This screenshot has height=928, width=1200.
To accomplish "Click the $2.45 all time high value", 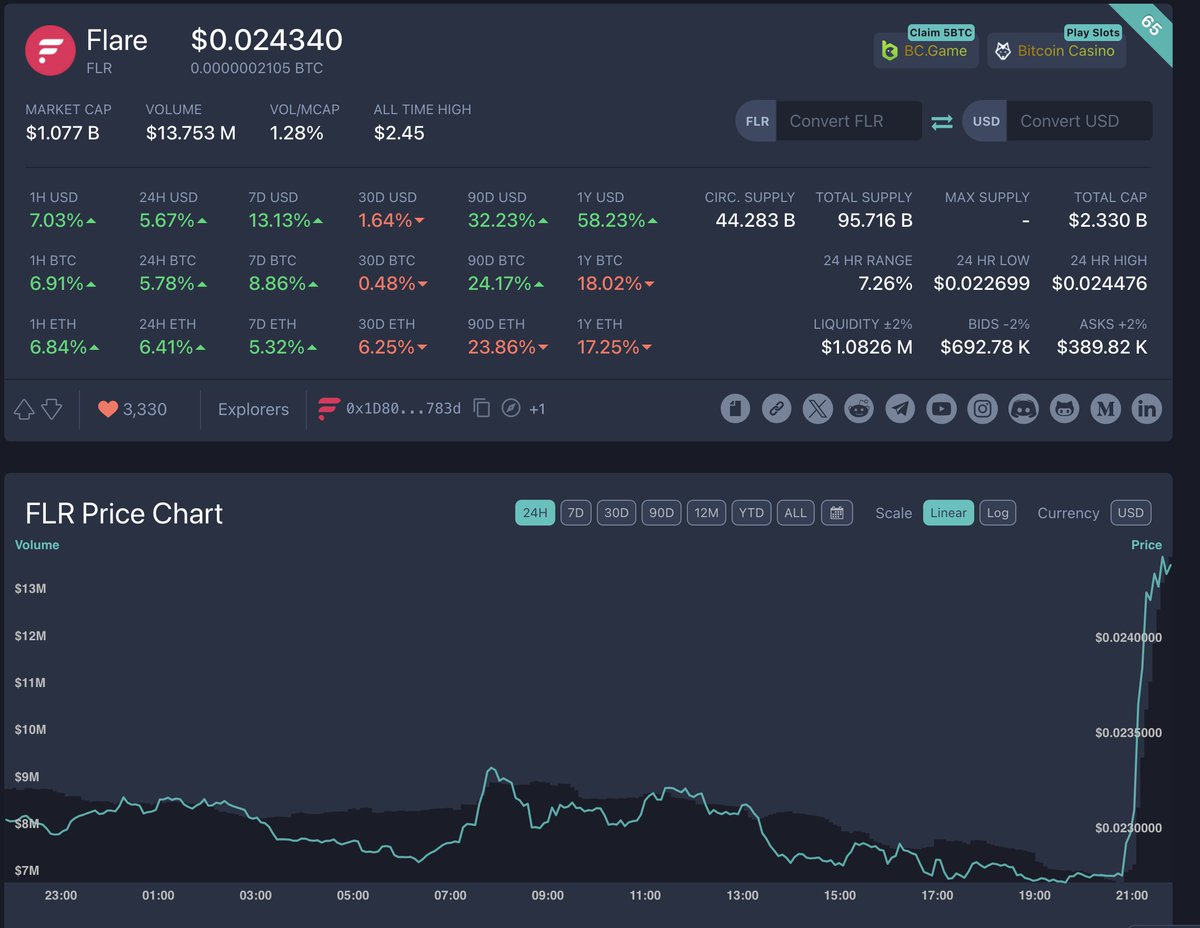I will pyautogui.click(x=399, y=132).
